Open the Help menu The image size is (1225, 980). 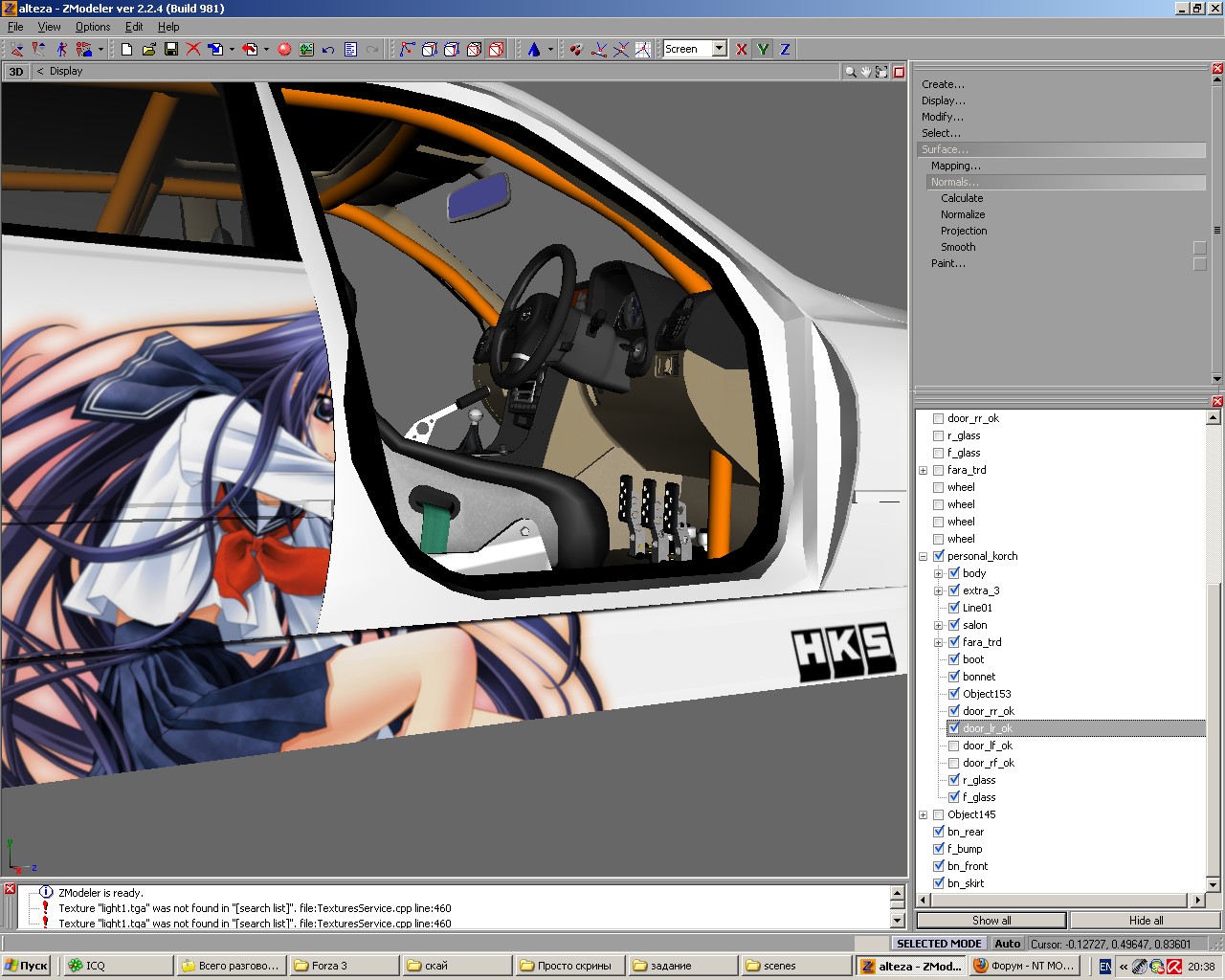click(168, 27)
